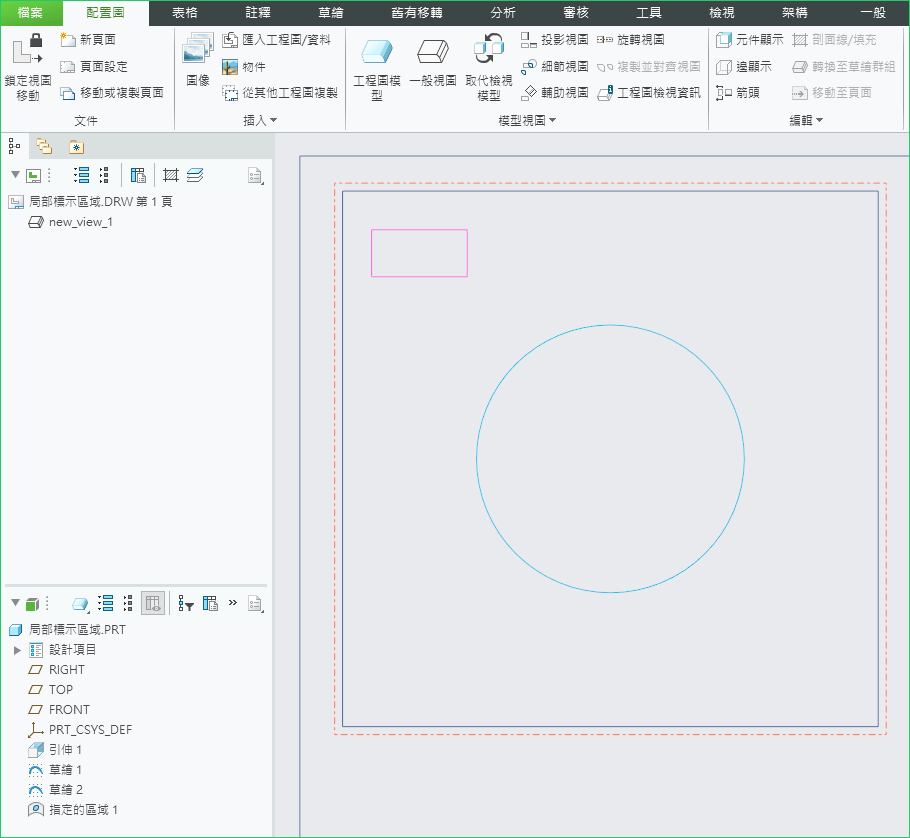910x838 pixels.
Task: Expand the 設計項目 tree node
Action: click(x=17, y=650)
